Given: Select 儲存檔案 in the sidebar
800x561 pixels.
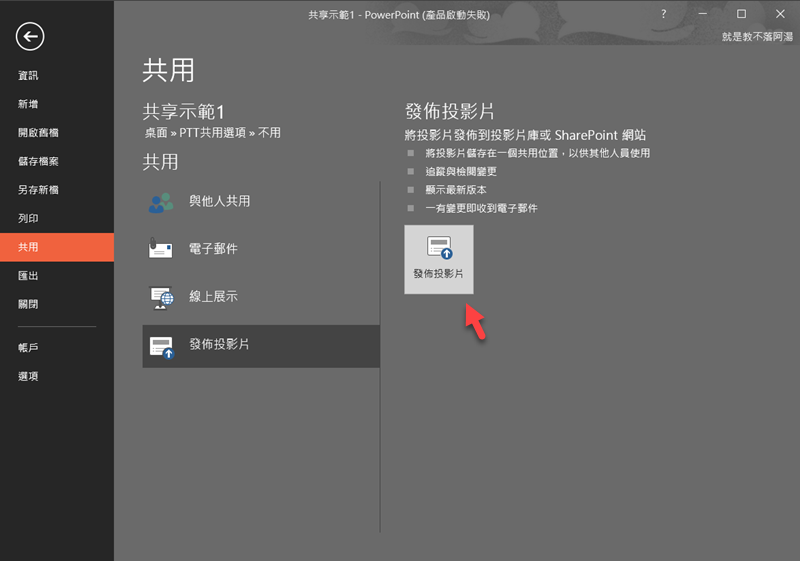Looking at the screenshot, I should coord(38,161).
